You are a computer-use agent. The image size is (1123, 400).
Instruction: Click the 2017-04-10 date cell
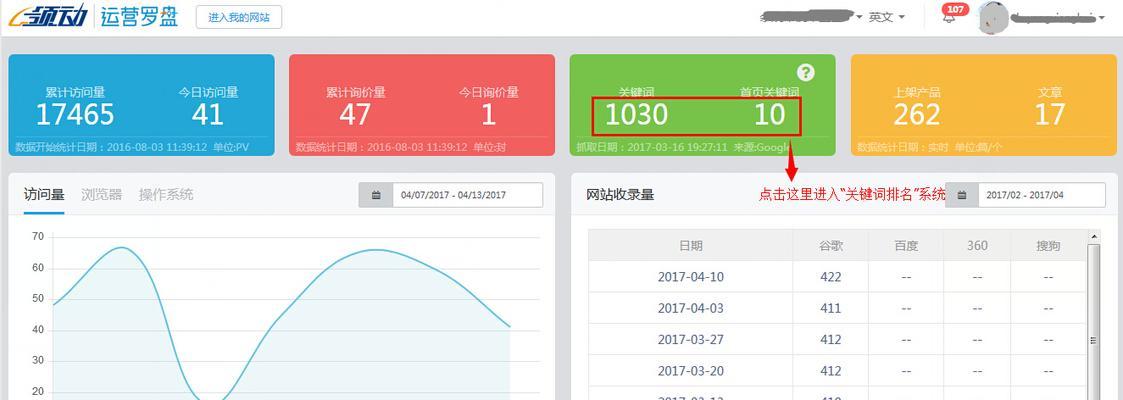tap(690, 277)
